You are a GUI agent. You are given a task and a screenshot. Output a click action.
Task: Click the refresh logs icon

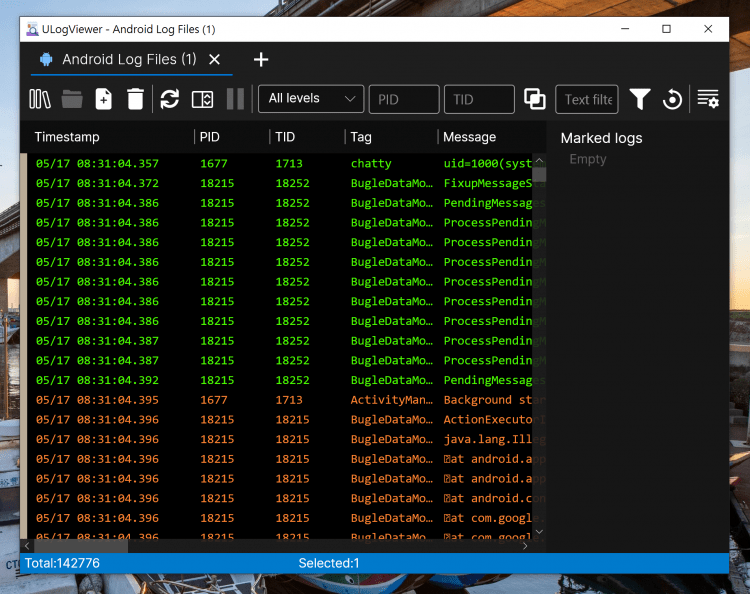click(170, 98)
